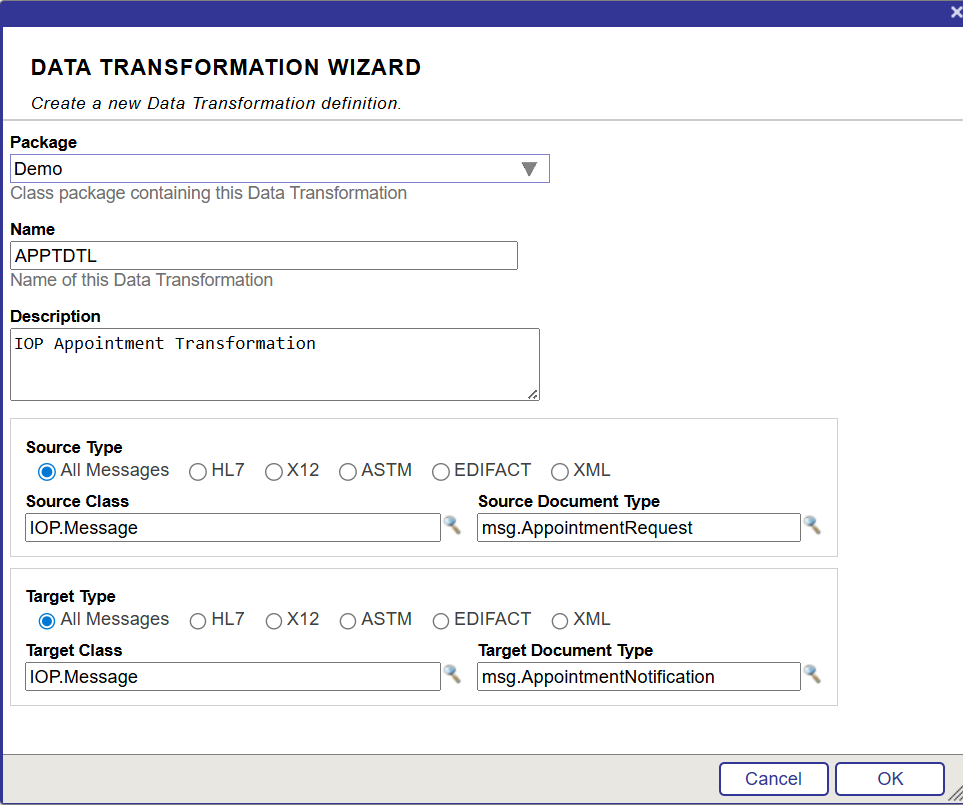Pick EDIFACT for the Target Type

pyautogui.click(x=441, y=621)
